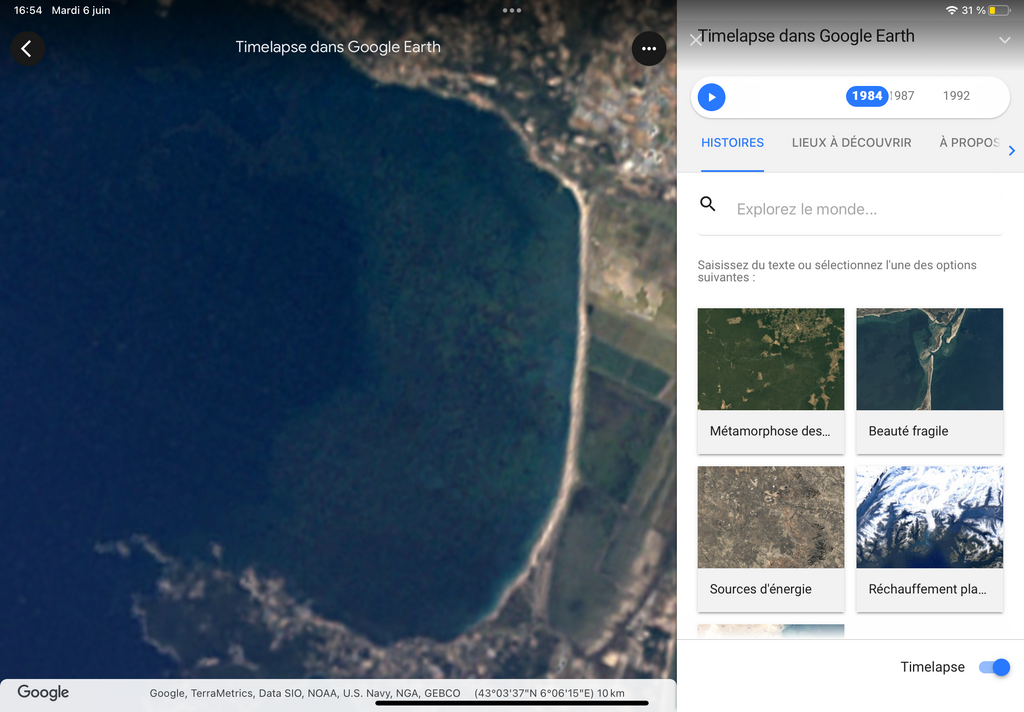Tap the 16:54 clock in status bar
1024x712 pixels.
[x=28, y=10]
